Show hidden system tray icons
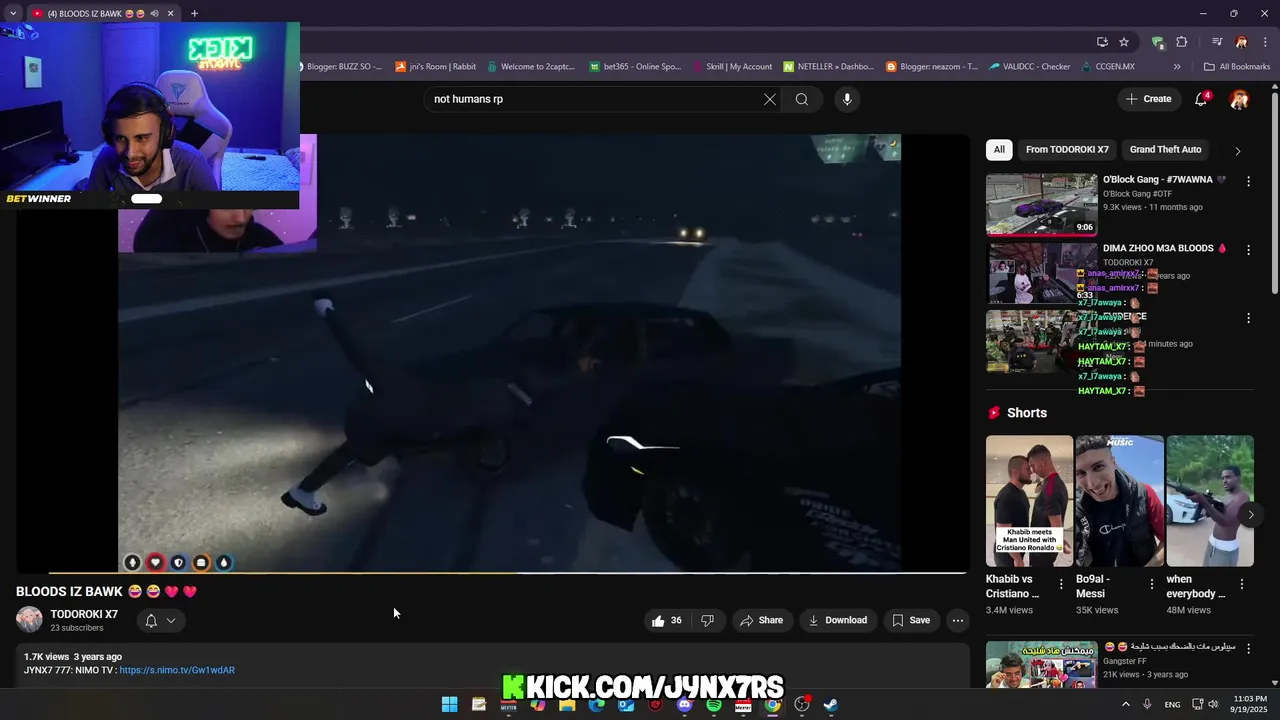Image resolution: width=1280 pixels, height=720 pixels. point(1126,704)
